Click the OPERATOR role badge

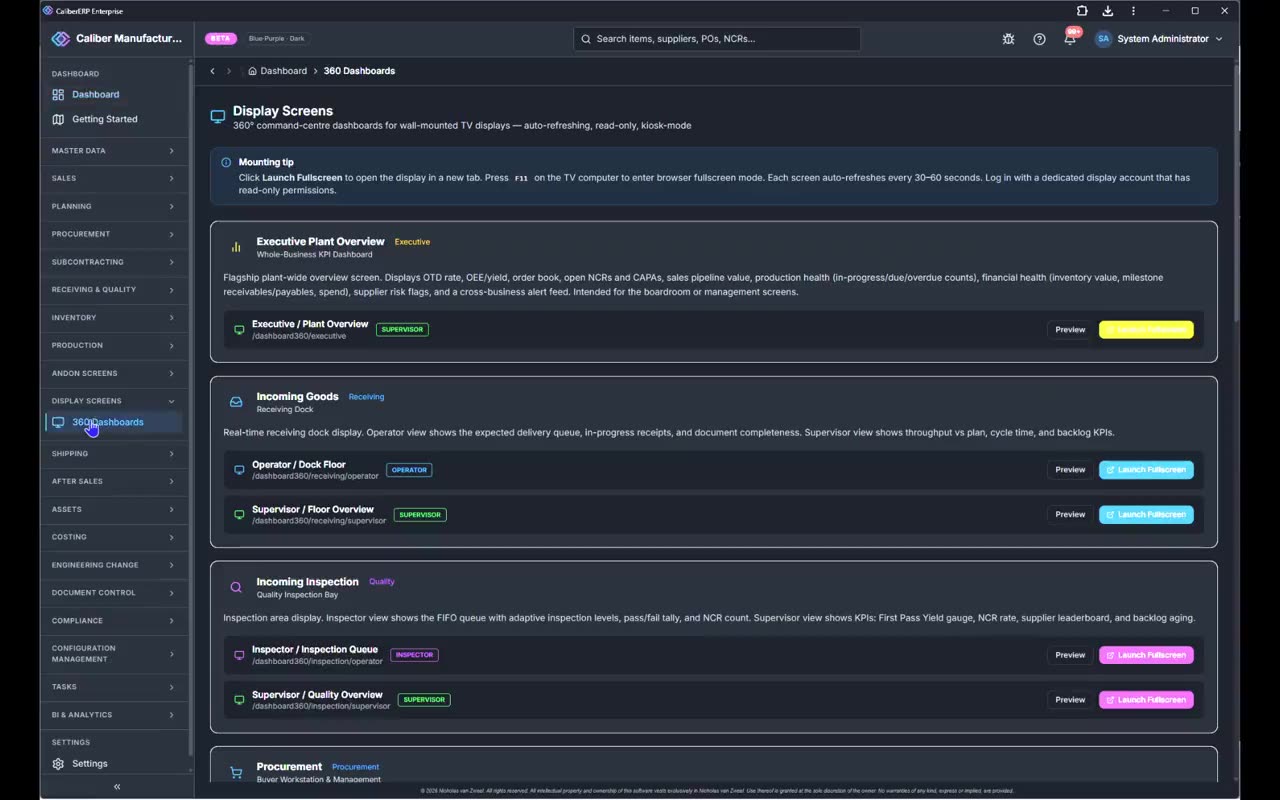409,470
